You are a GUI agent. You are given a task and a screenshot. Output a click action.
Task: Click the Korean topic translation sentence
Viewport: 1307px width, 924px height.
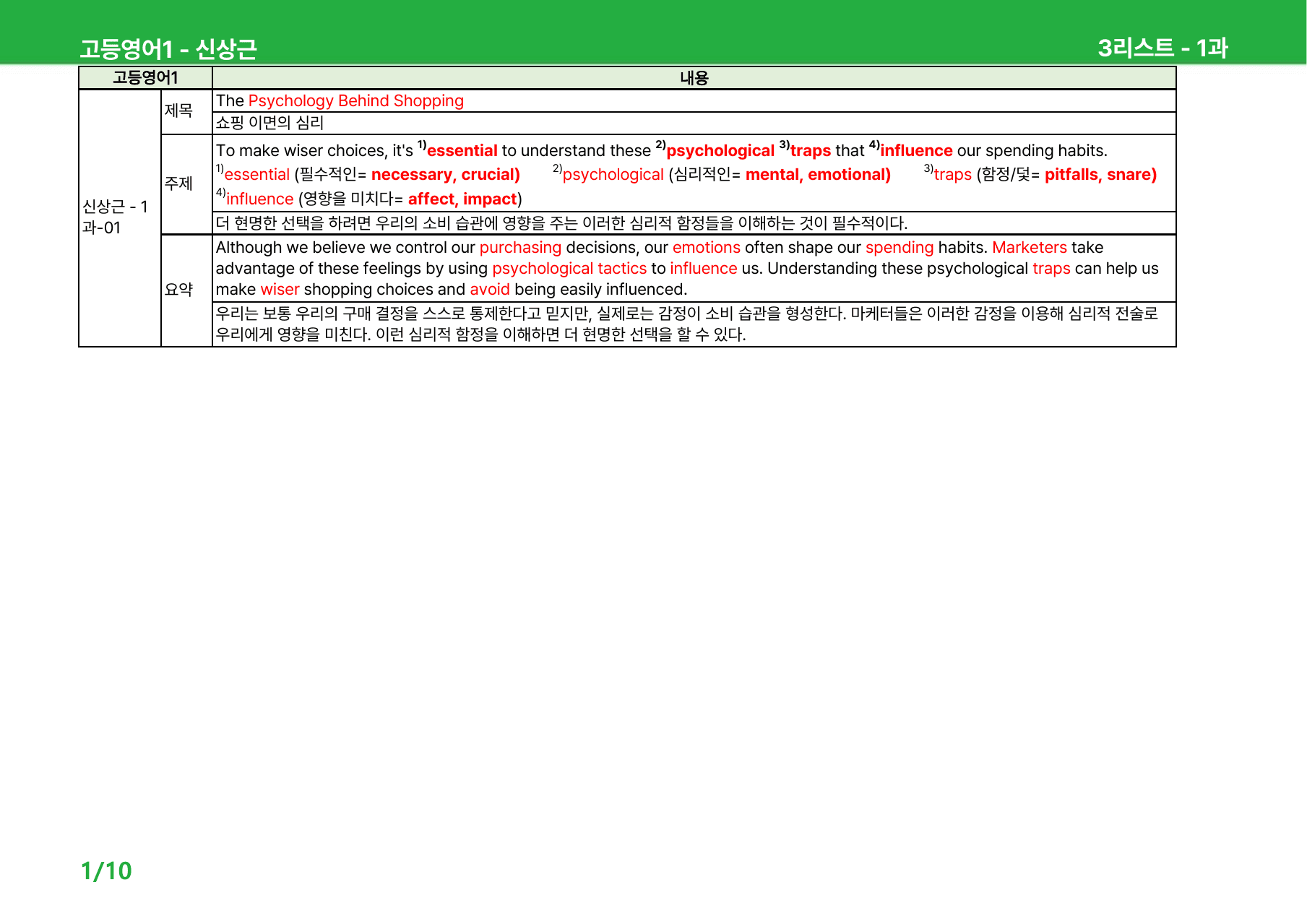(561, 223)
